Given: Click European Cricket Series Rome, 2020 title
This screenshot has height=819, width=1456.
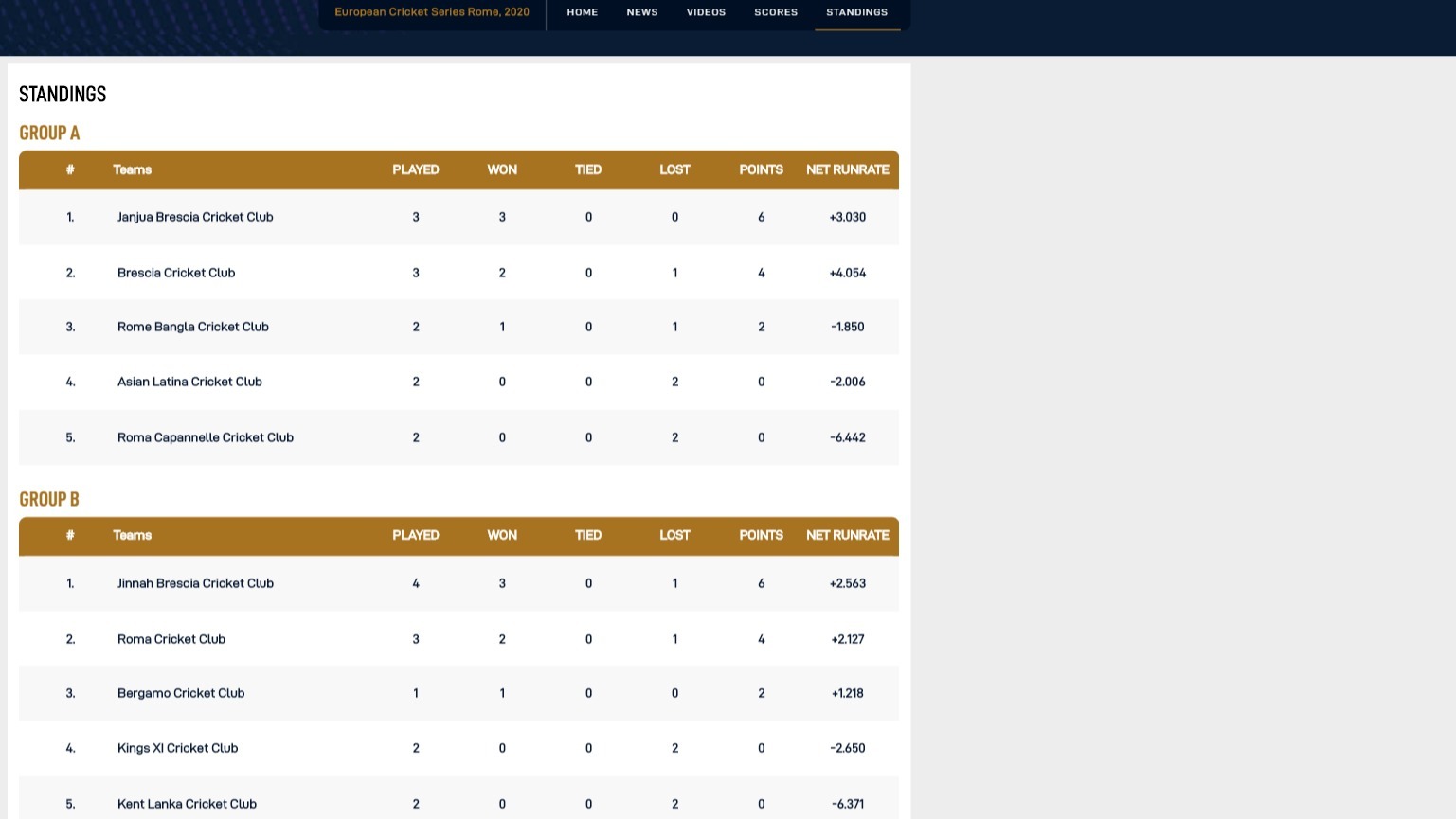Looking at the screenshot, I should [432, 12].
